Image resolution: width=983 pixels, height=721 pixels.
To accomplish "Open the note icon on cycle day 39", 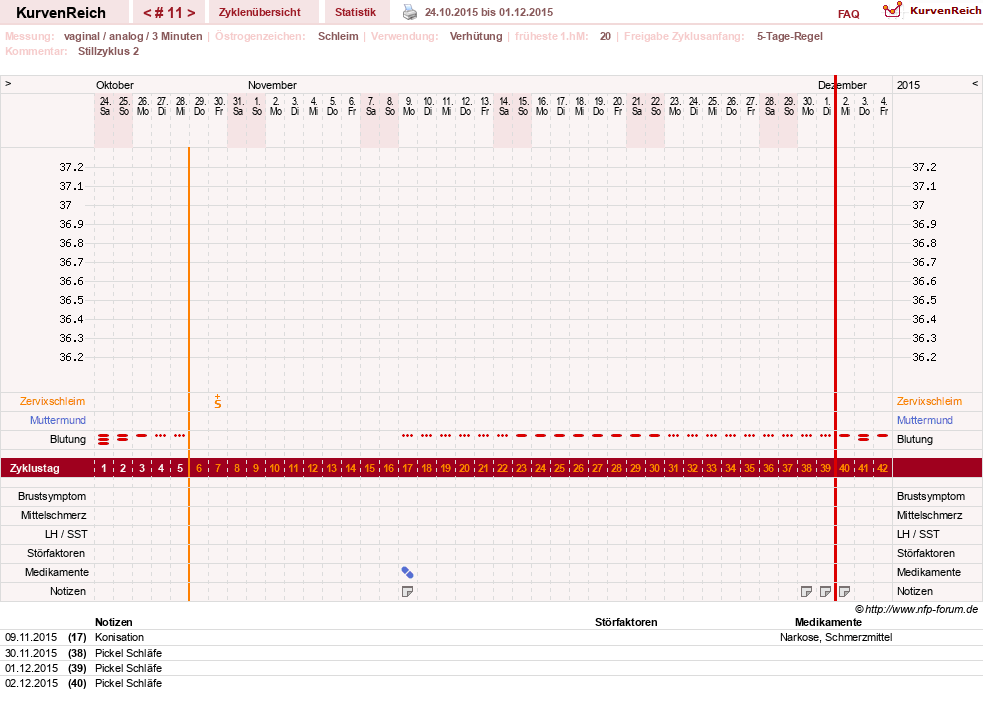I will [826, 591].
